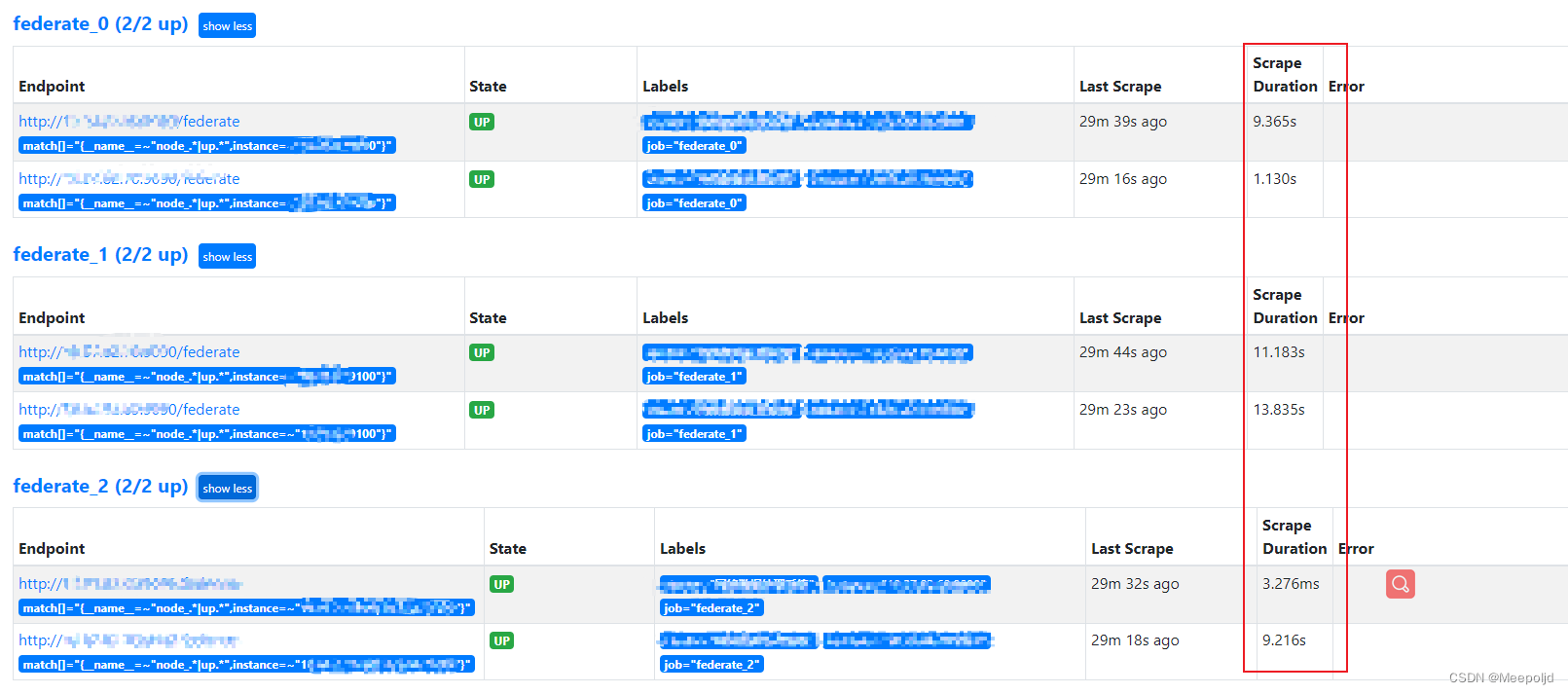Screen dimensions: 1568x694
Task: Select the 9.216s scrape duration value
Action: coord(1285,640)
